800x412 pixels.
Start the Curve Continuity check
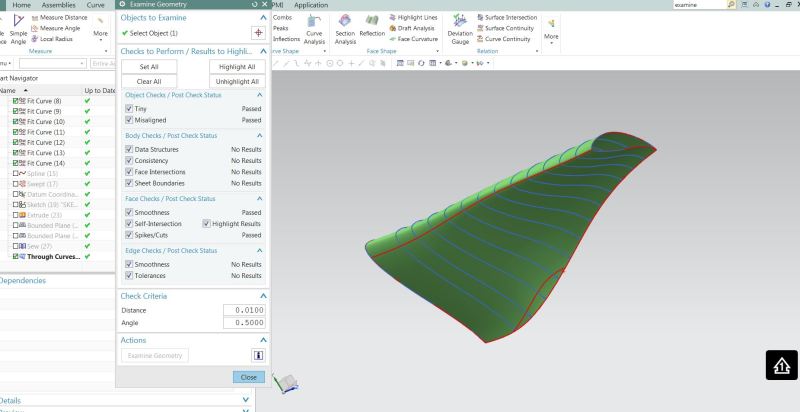click(x=504, y=39)
